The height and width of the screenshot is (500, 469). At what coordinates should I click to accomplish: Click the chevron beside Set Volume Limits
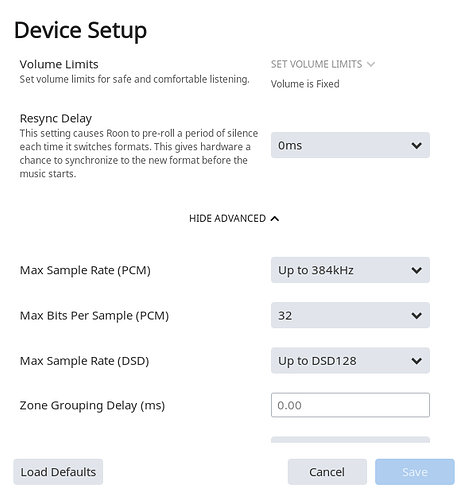371,64
